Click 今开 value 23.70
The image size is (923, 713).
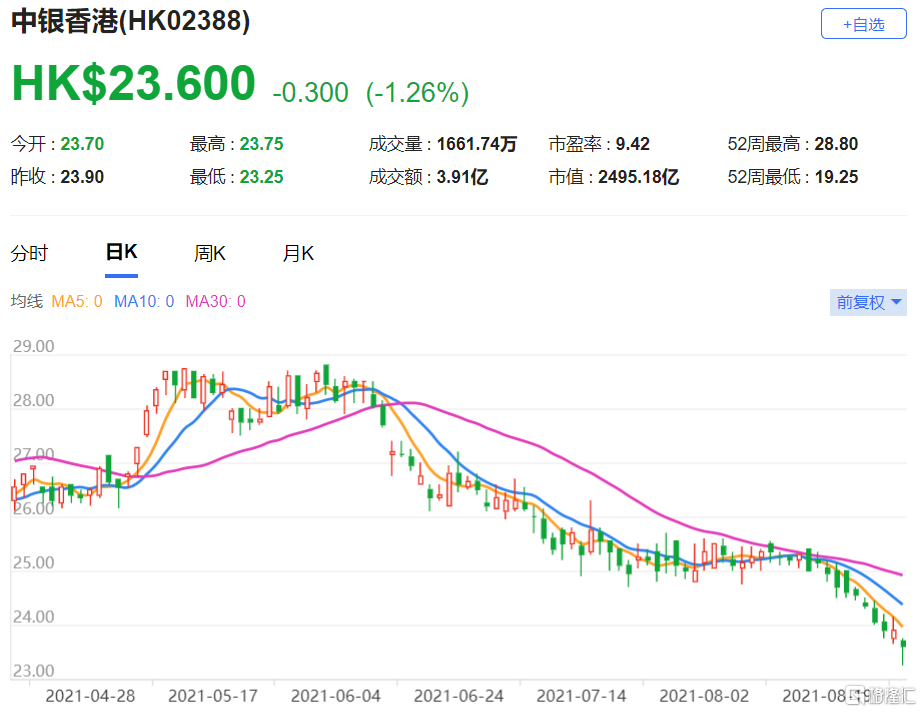pos(82,144)
